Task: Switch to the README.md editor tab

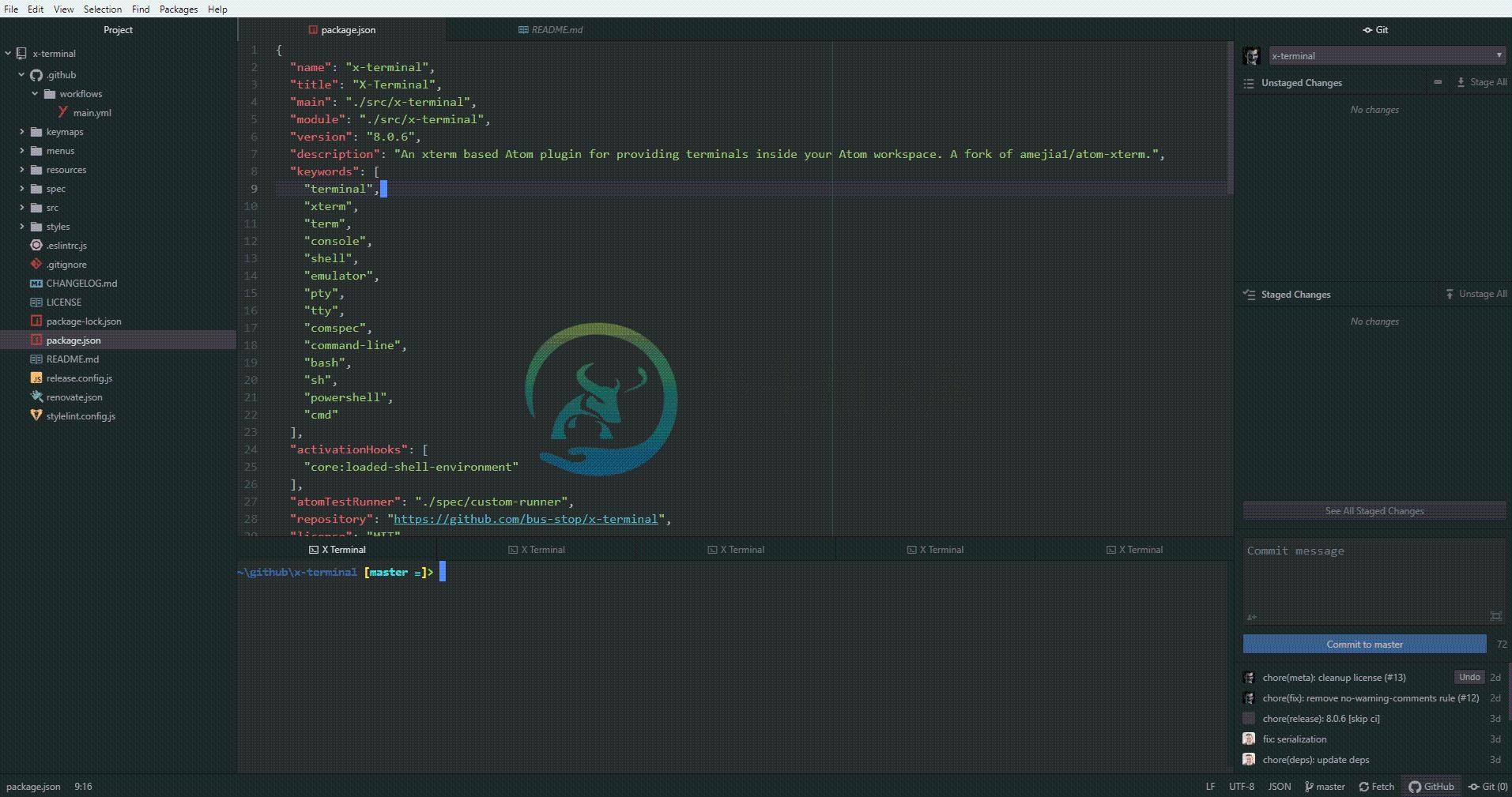Action: pos(550,30)
